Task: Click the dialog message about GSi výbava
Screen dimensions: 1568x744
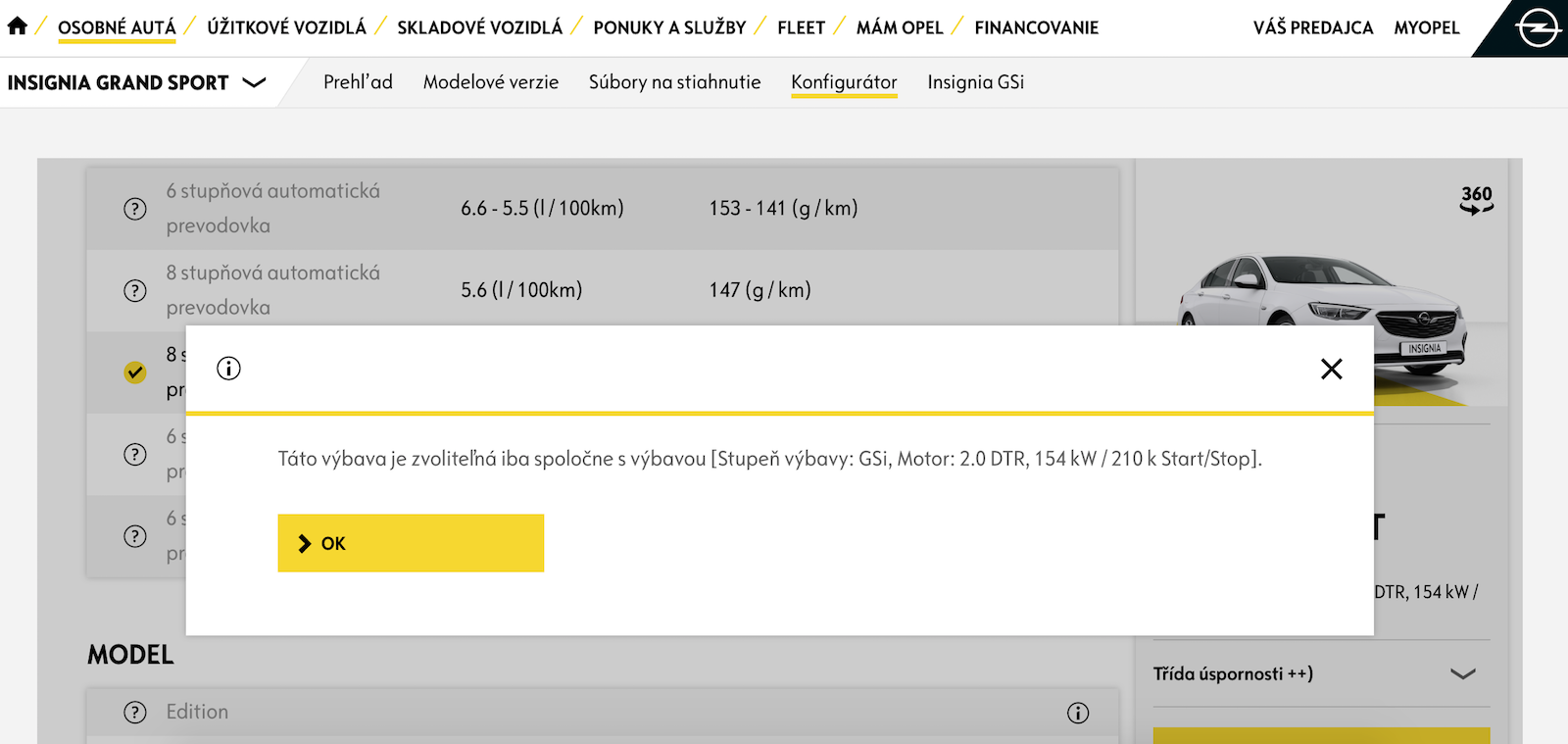Action: tap(770, 459)
